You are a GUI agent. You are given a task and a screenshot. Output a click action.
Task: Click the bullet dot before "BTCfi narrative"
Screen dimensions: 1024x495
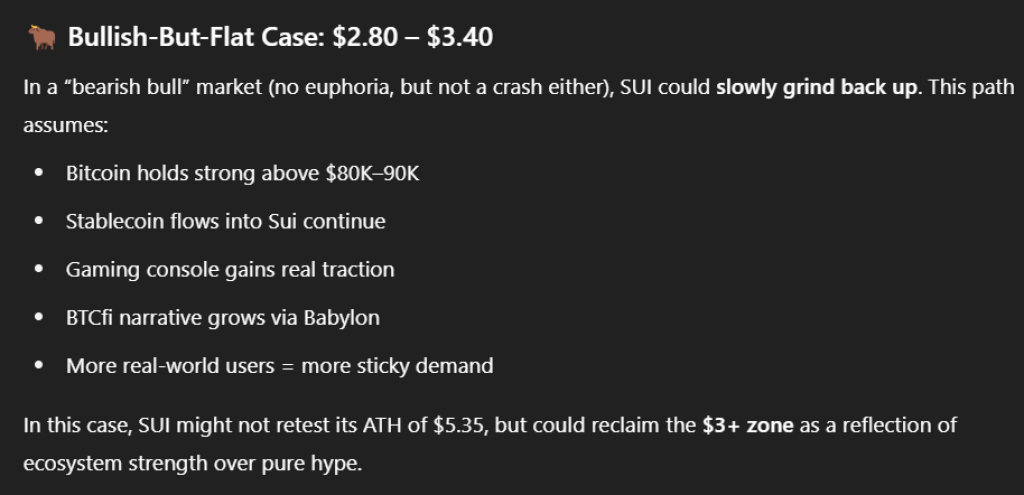38,318
